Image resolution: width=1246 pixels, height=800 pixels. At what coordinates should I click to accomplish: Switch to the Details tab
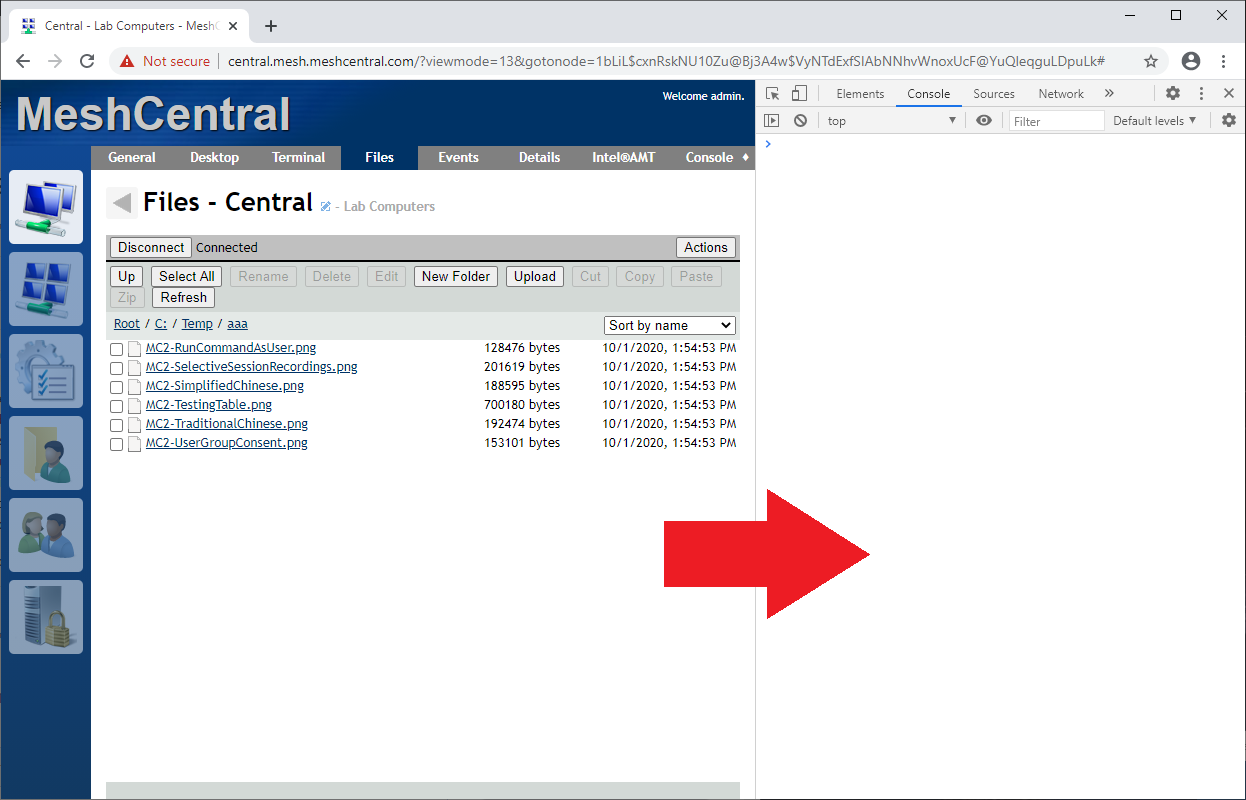539,157
